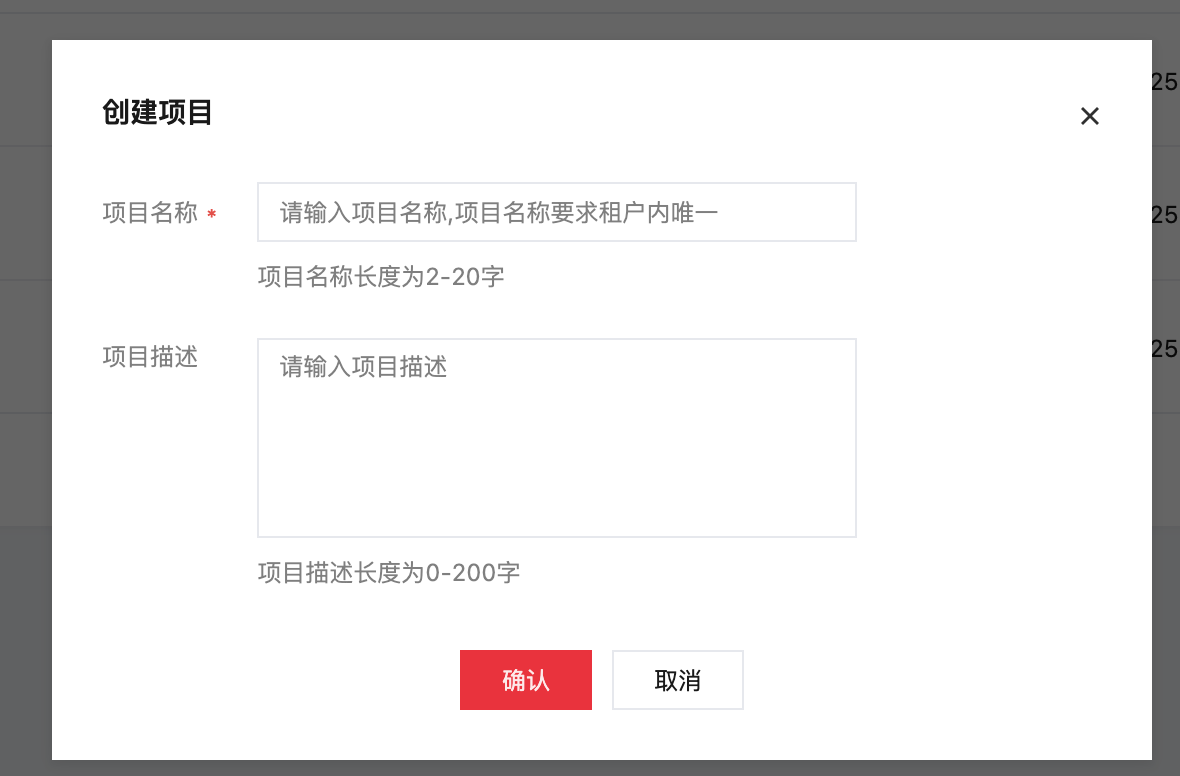This screenshot has height=776, width=1180.
Task: Click the 取消 button
Action: coord(677,680)
